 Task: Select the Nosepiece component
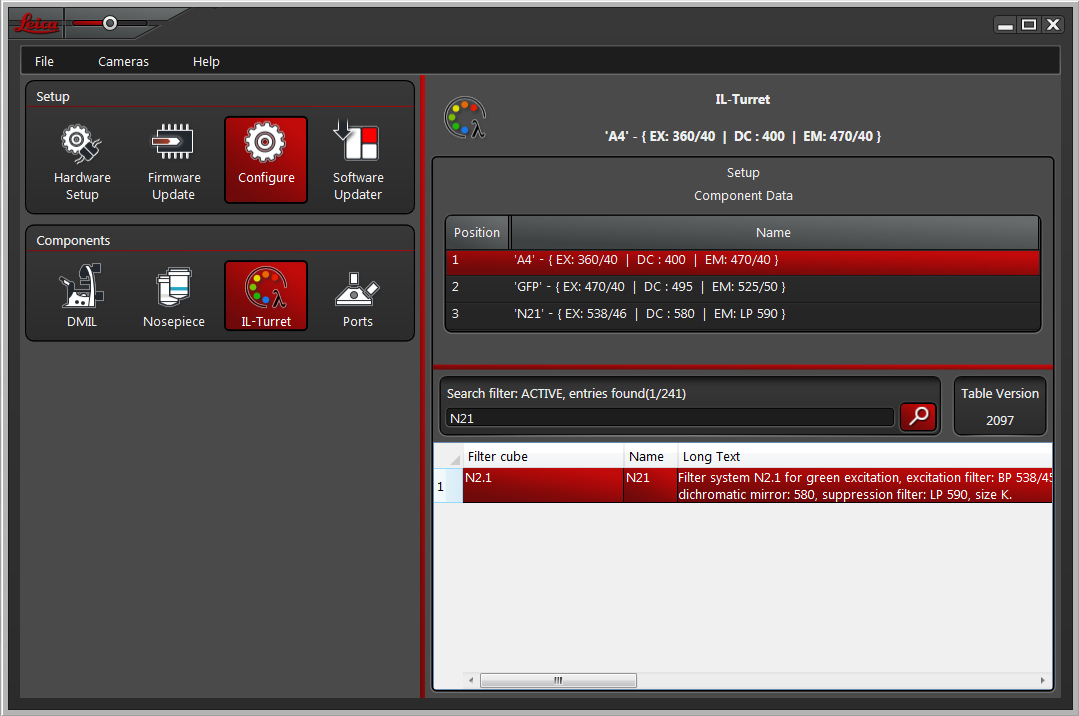[173, 296]
